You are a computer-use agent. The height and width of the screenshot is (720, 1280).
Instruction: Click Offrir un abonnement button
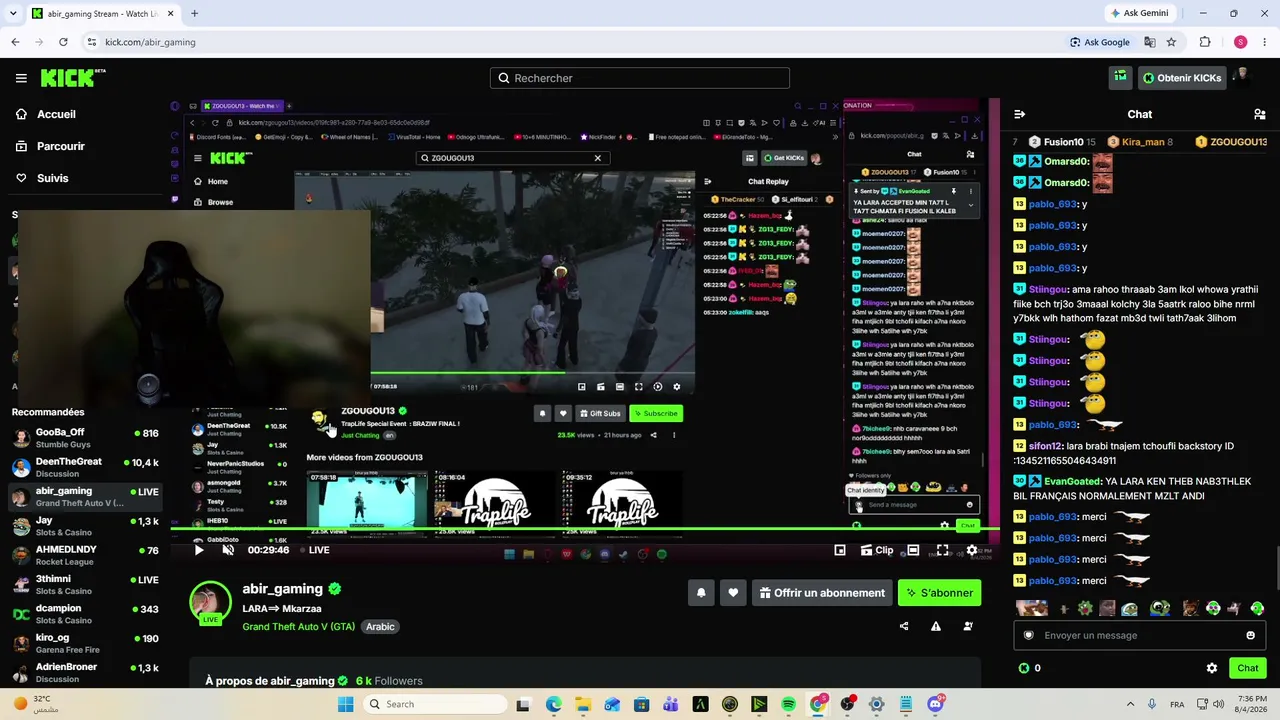tap(822, 593)
